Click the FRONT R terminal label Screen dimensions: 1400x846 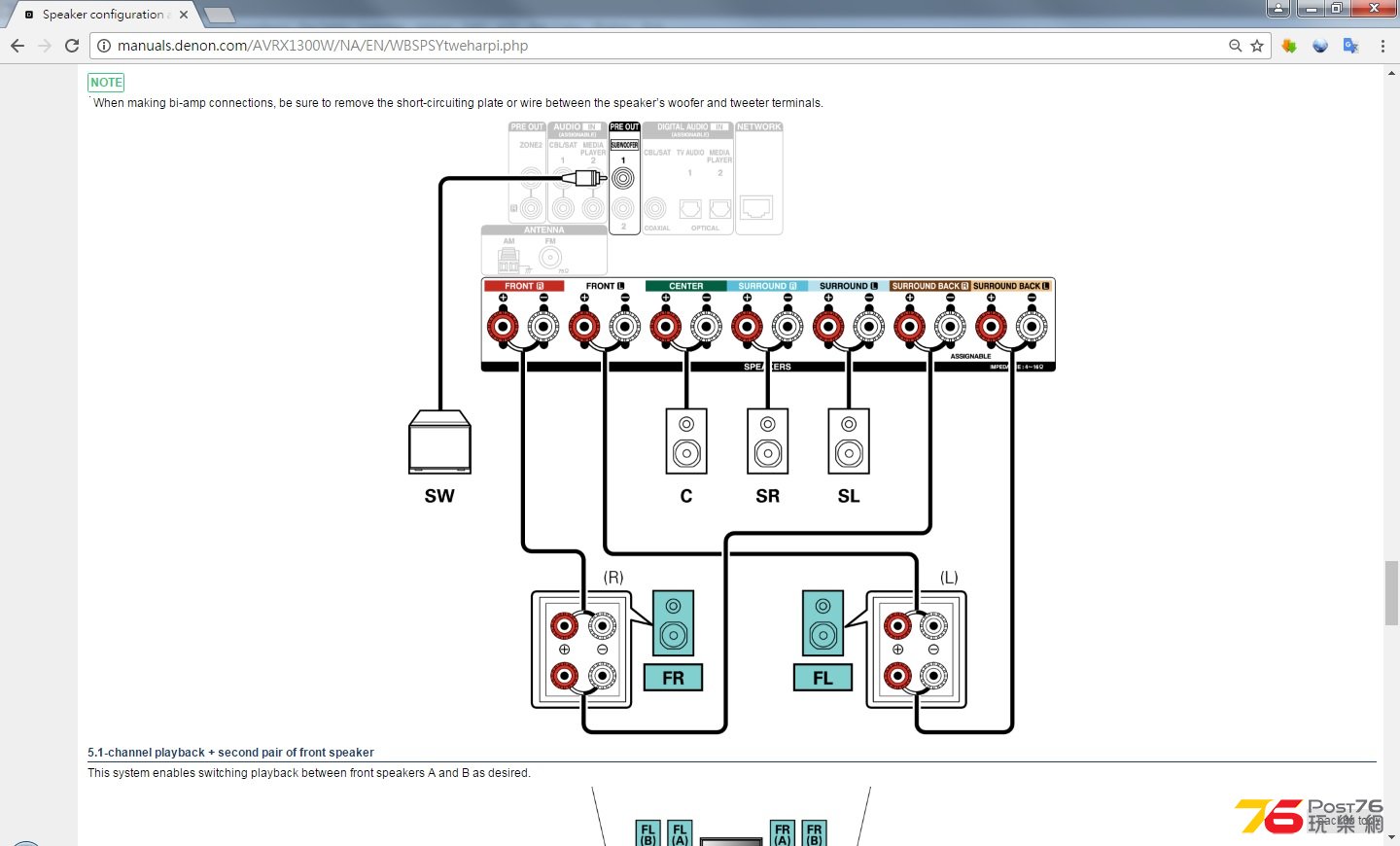[x=524, y=286]
